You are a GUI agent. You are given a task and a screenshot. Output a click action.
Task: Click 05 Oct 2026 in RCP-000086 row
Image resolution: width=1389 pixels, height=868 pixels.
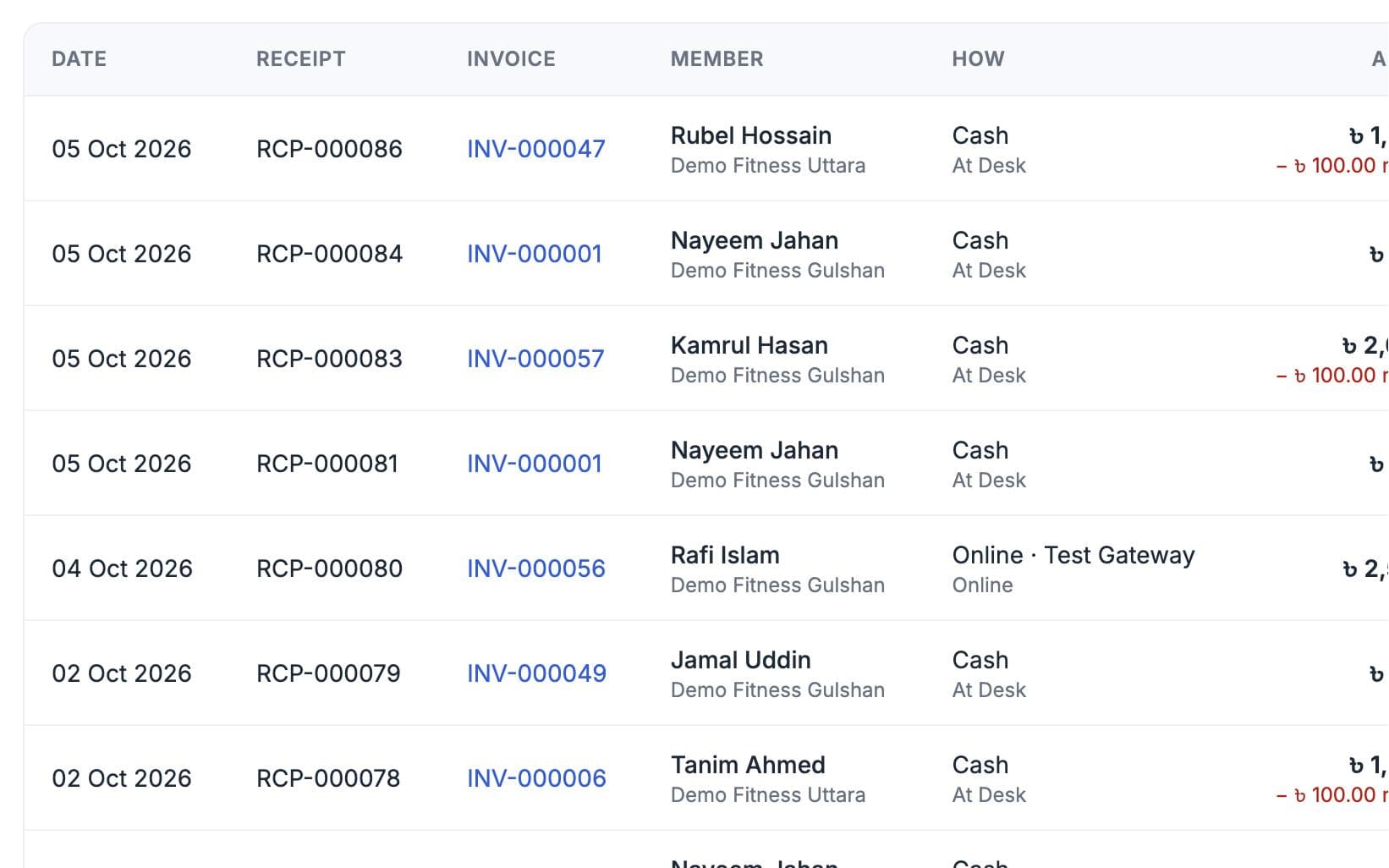(x=122, y=149)
